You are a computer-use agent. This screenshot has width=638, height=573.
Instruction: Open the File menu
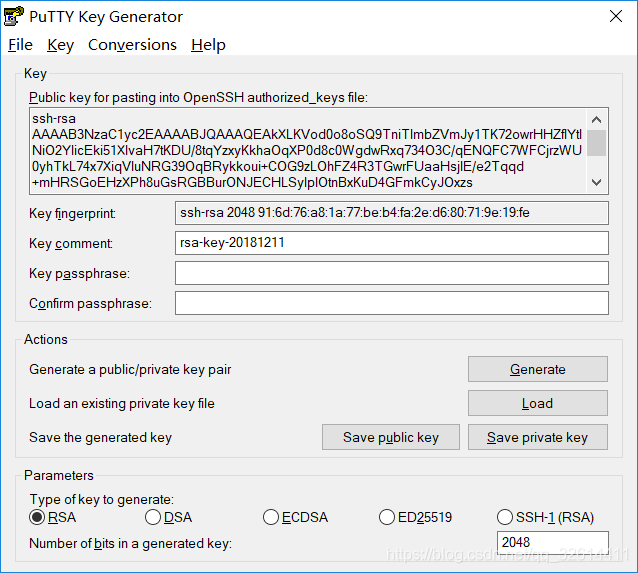click(20, 45)
